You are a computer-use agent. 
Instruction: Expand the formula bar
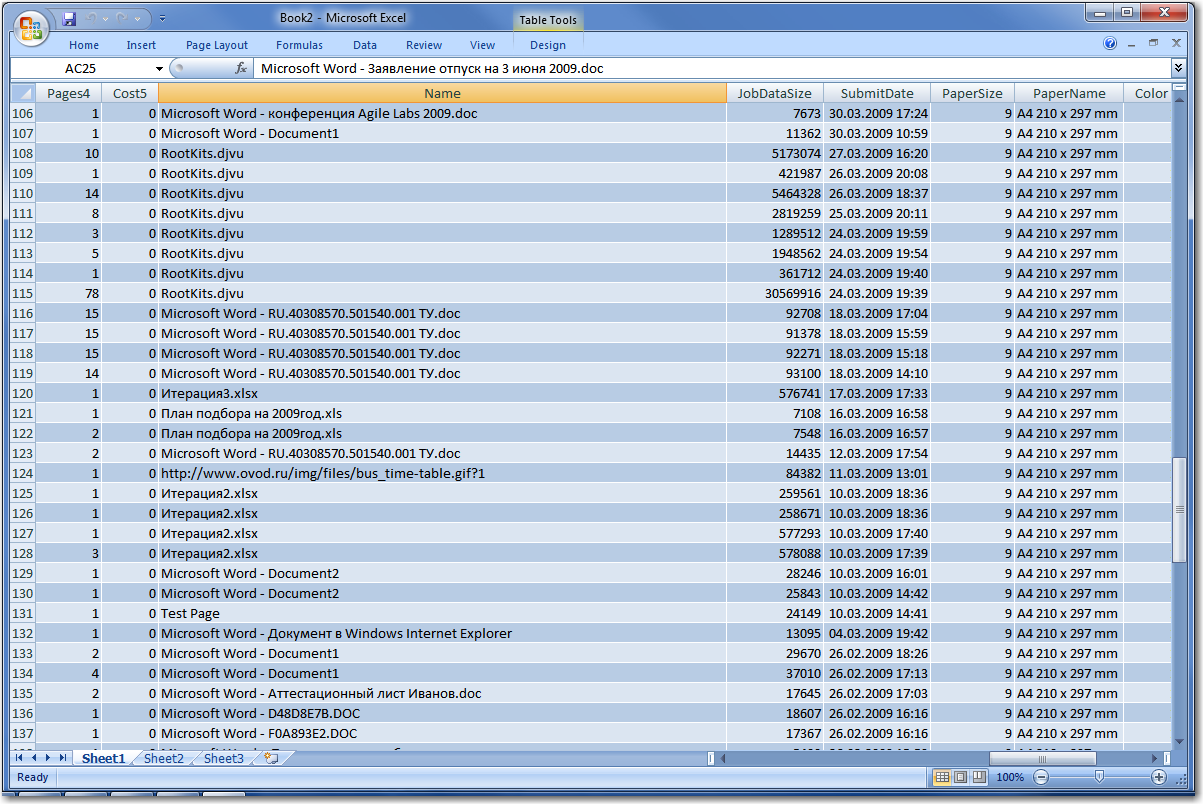[1178, 68]
